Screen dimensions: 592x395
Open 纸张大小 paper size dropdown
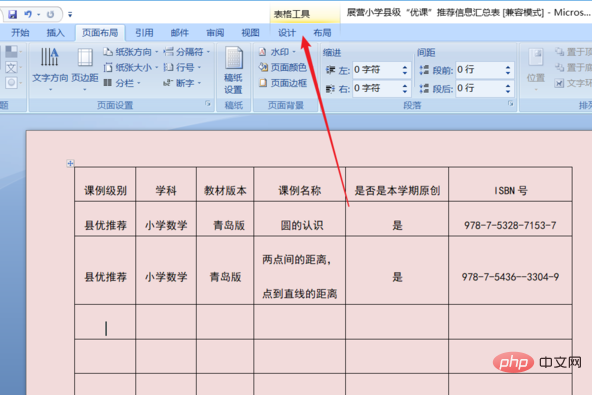point(131,68)
